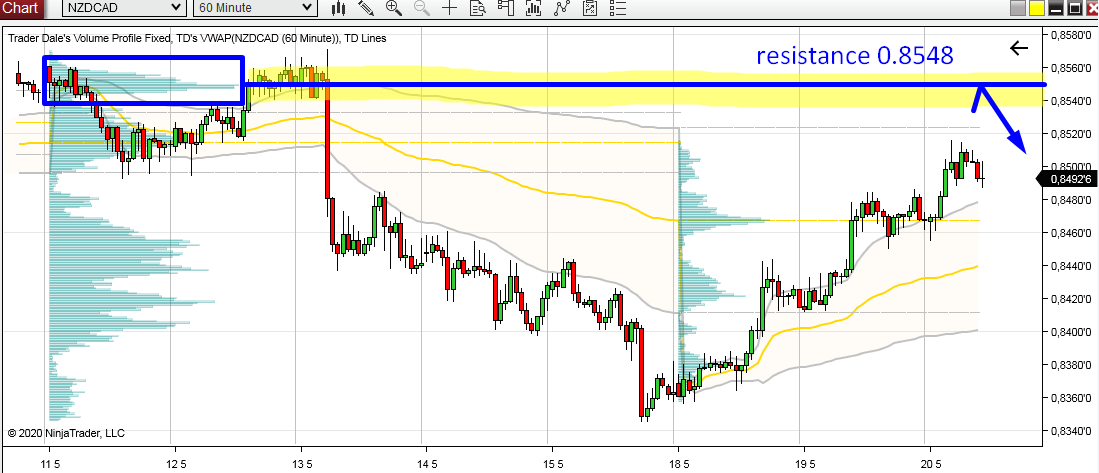Click the 0,8580'0 price axis label
Screen dimensions: 1099x473
1069,34
